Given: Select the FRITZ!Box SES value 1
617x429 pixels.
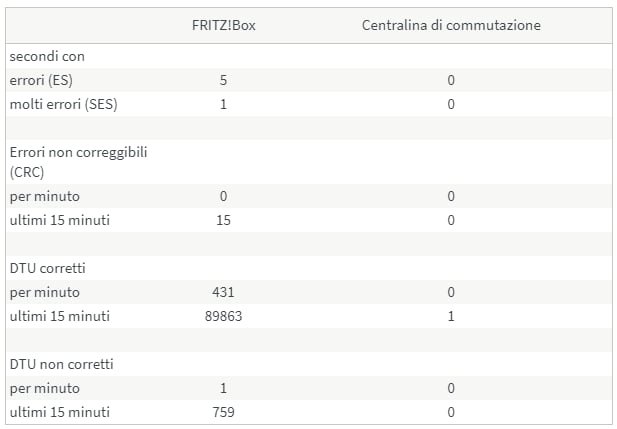Looking at the screenshot, I should 222,104.
